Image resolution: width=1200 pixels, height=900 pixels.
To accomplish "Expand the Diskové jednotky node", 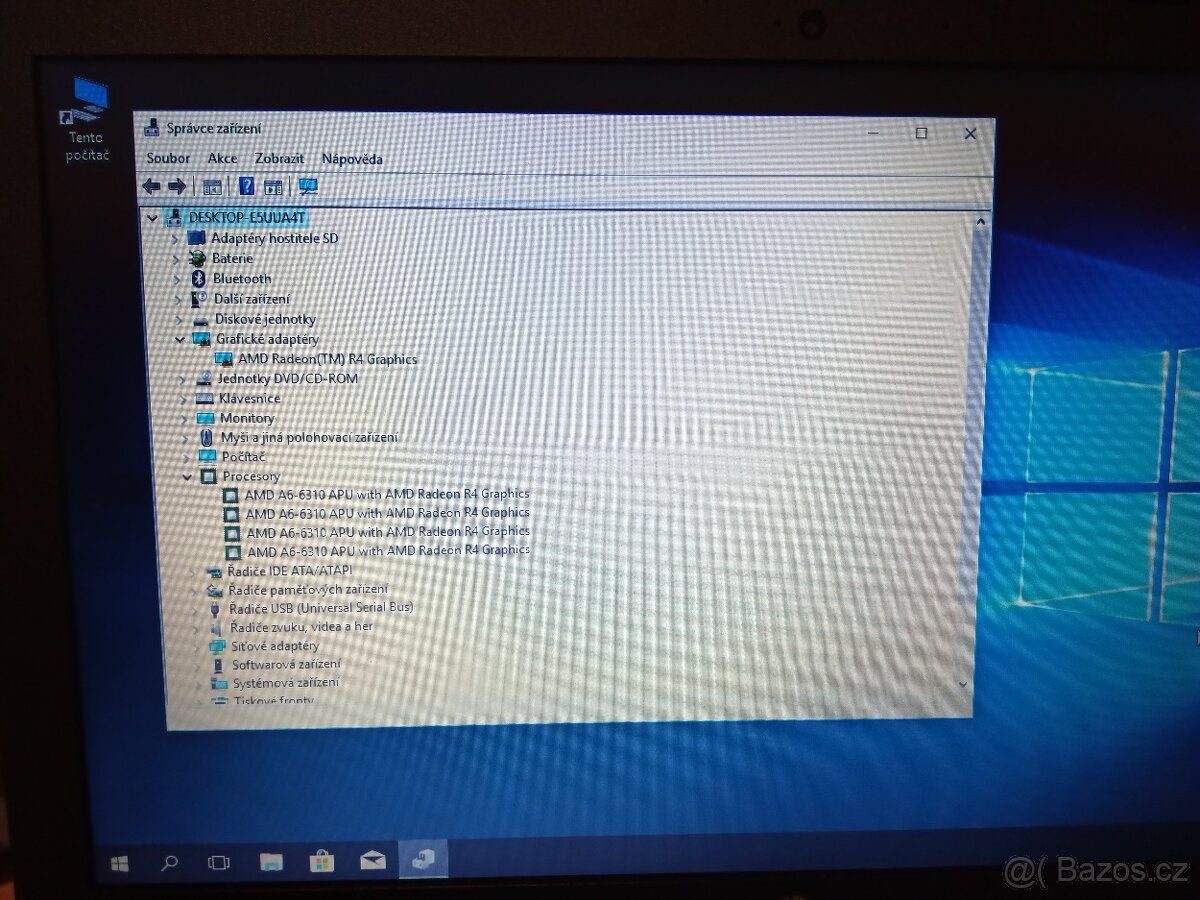I will click(x=179, y=320).
